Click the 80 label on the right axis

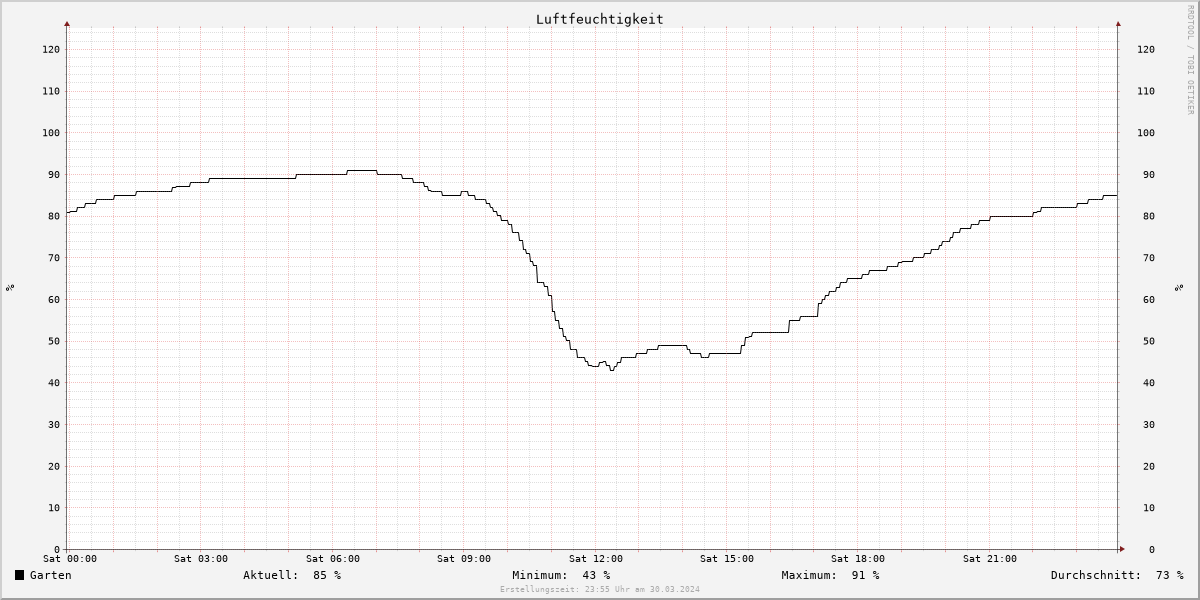point(1149,216)
